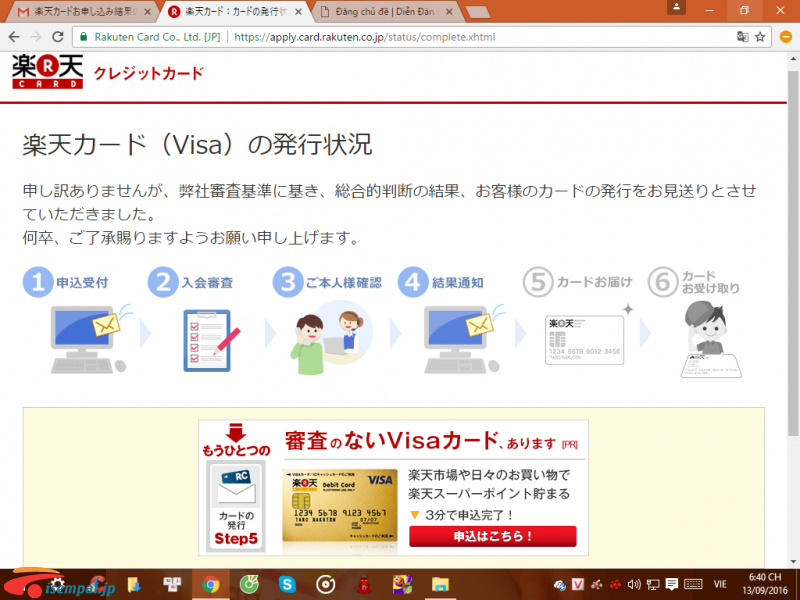Bookmark this page with star icon
Image resolution: width=800 pixels, height=600 pixels.
(760, 37)
